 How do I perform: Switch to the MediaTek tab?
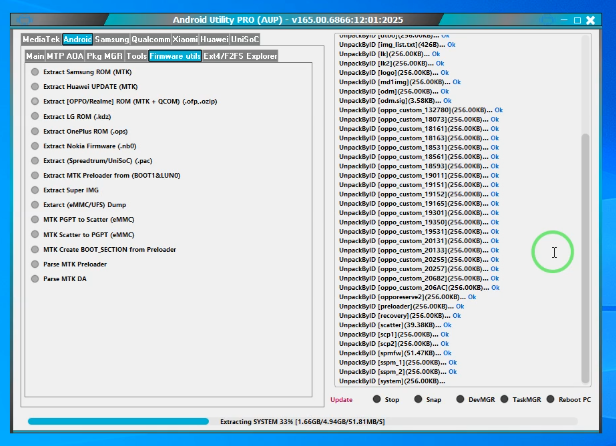coord(41,39)
